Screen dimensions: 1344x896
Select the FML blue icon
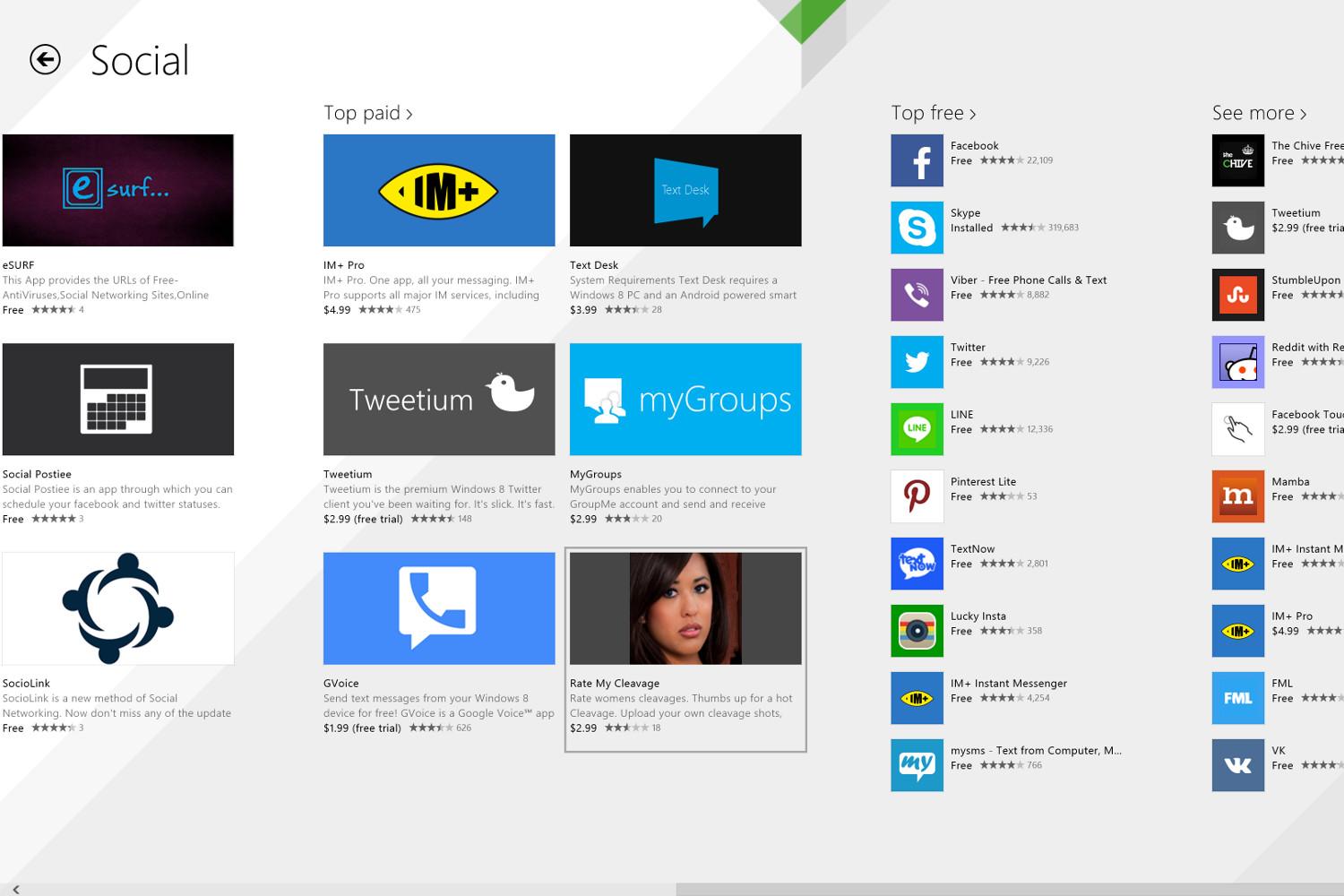pos(1238,698)
